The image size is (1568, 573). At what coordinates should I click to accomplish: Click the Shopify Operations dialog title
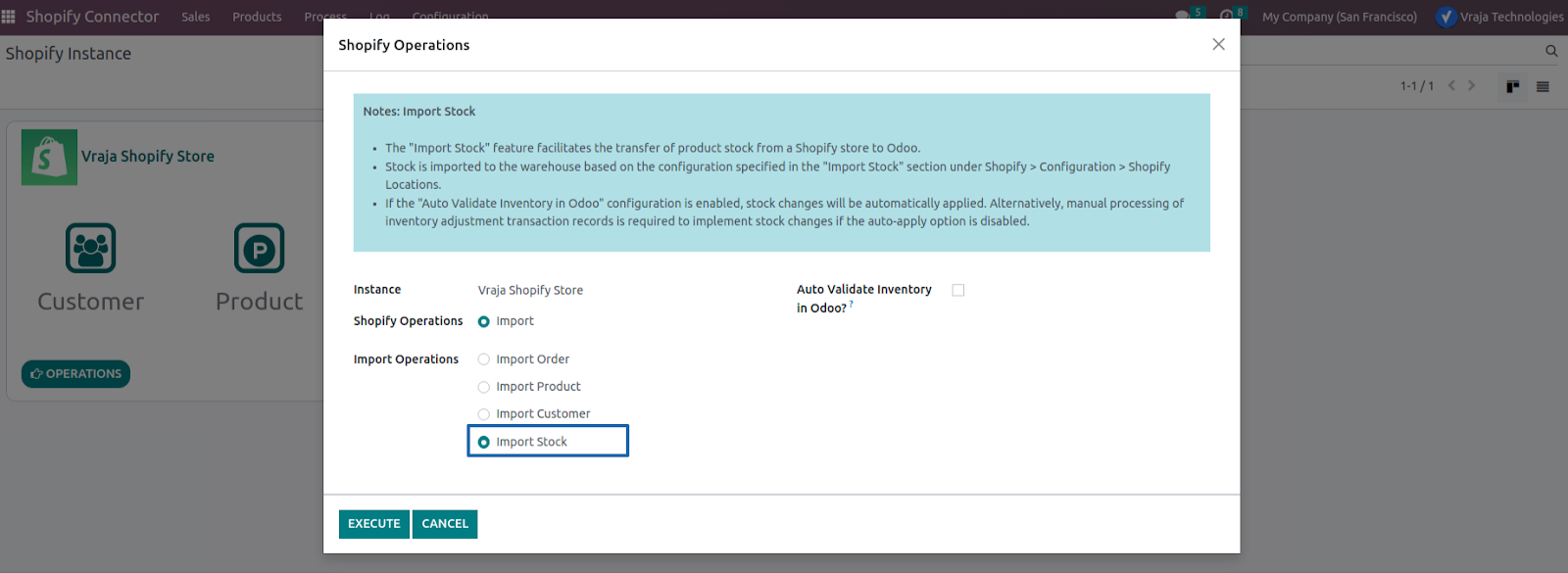(404, 45)
